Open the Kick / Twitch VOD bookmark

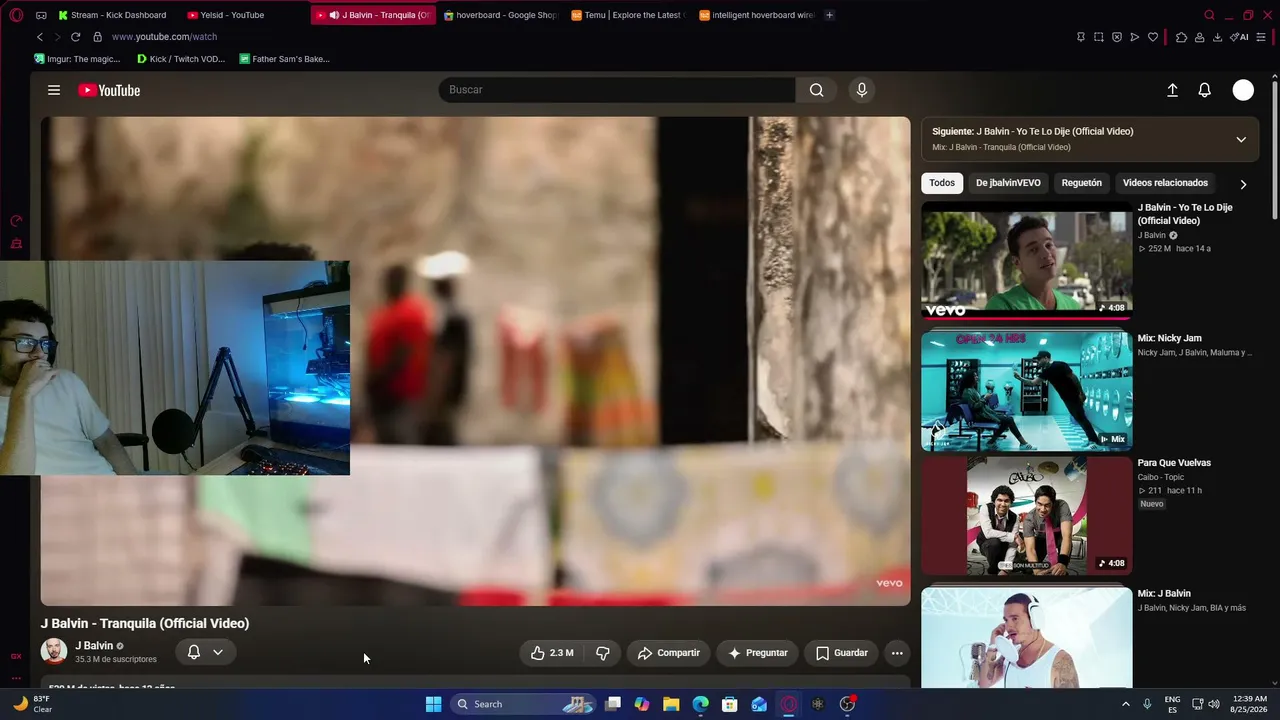coord(181,59)
